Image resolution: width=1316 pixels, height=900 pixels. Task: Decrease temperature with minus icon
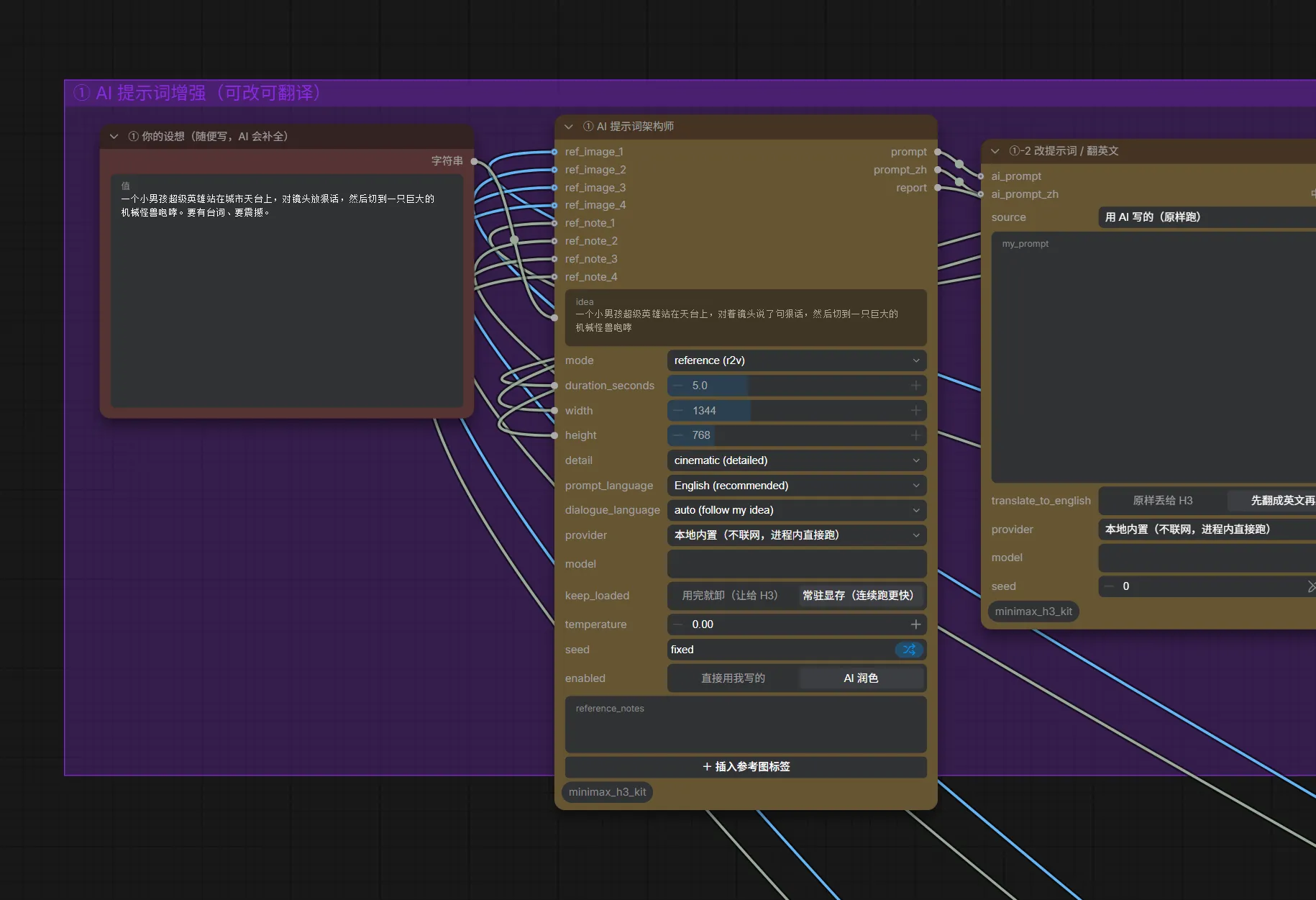[678, 624]
